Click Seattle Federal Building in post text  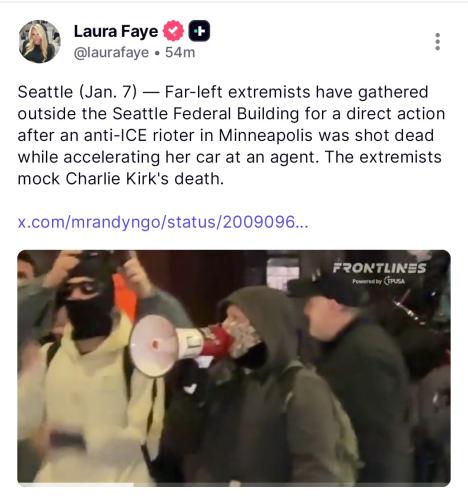(x=206, y=114)
